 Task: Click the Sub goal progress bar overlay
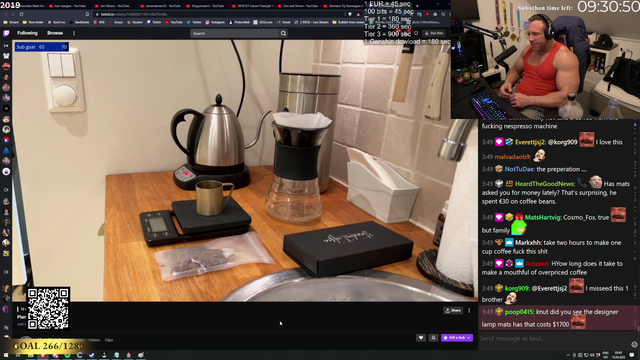click(42, 47)
